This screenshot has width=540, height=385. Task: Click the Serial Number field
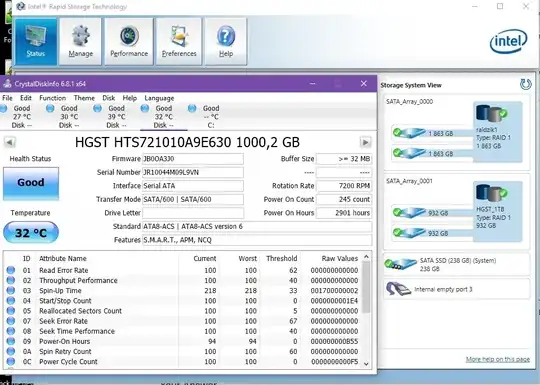coord(193,172)
